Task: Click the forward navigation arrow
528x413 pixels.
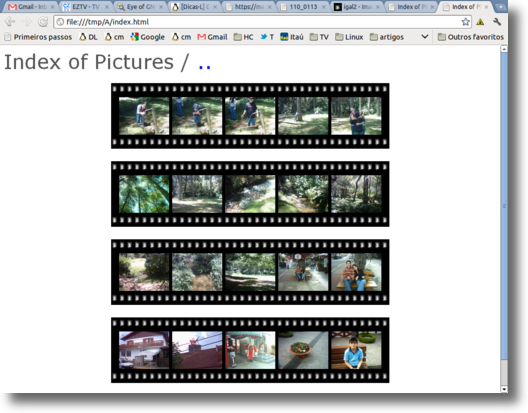Action: coord(26,22)
